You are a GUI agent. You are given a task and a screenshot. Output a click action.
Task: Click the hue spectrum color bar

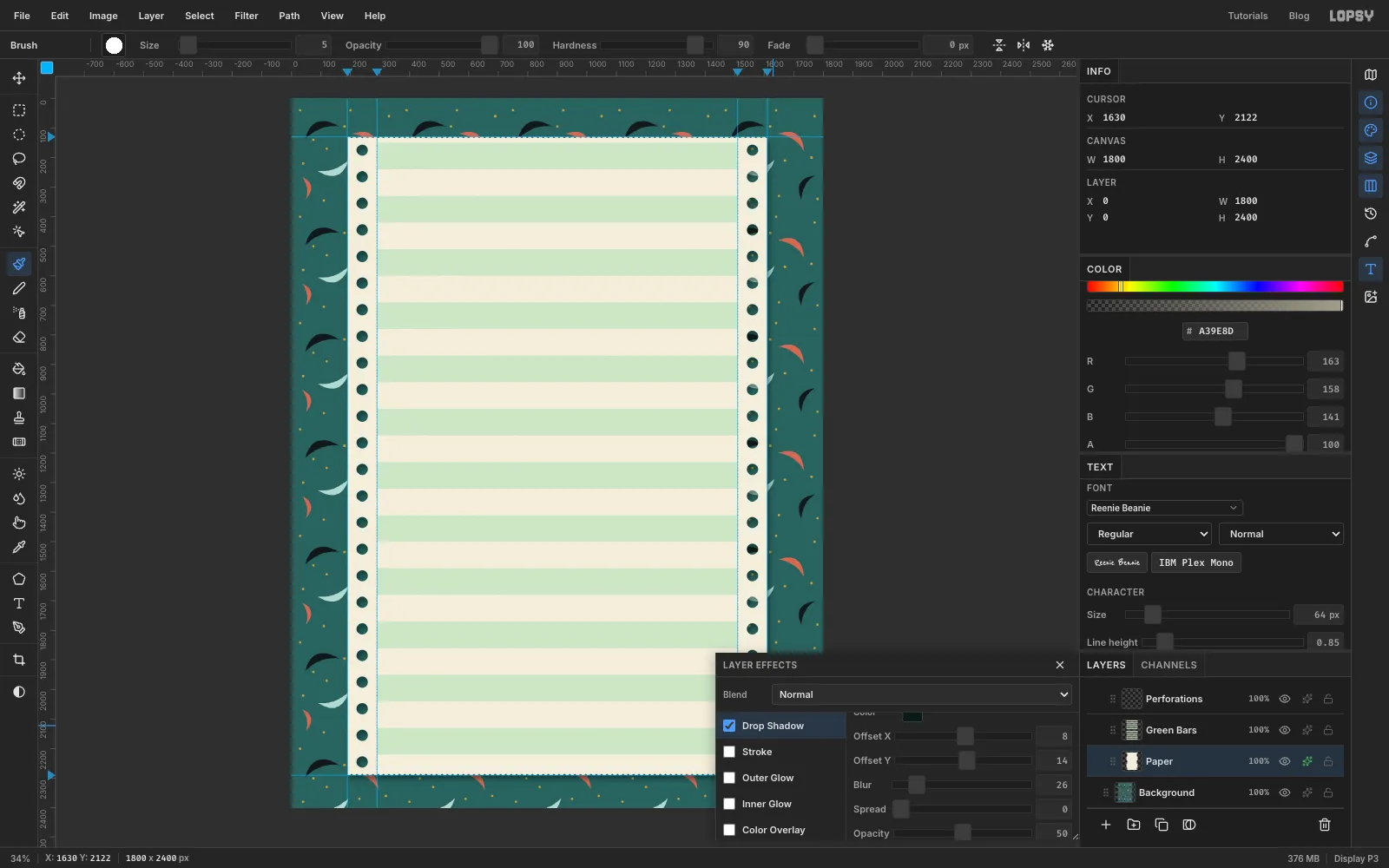[1215, 286]
